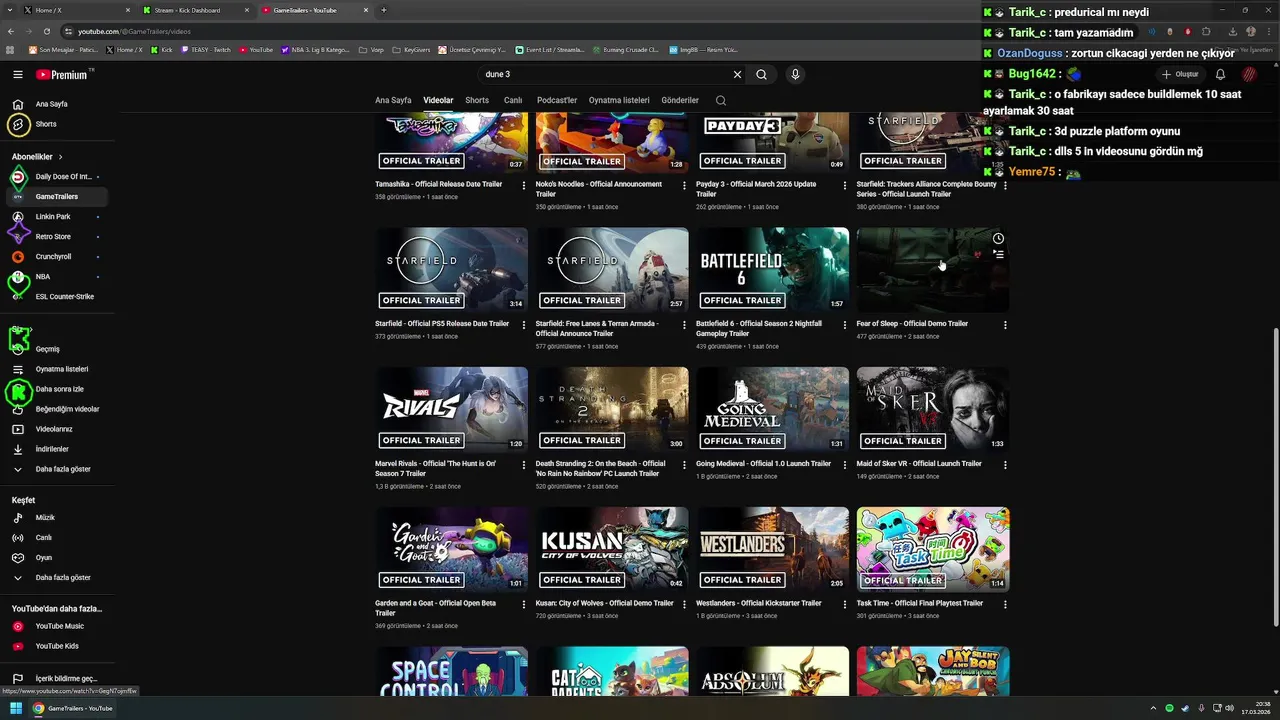Click the YouTube search input field
Viewport: 1280px width, 720px height.
[605, 75]
